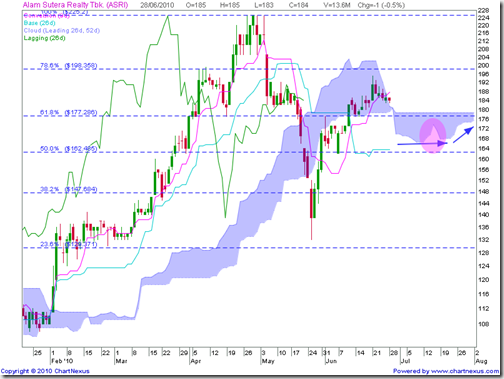
Task: Click the 78.6% ($198.358) Fibonacci label
Action: pos(69,66)
